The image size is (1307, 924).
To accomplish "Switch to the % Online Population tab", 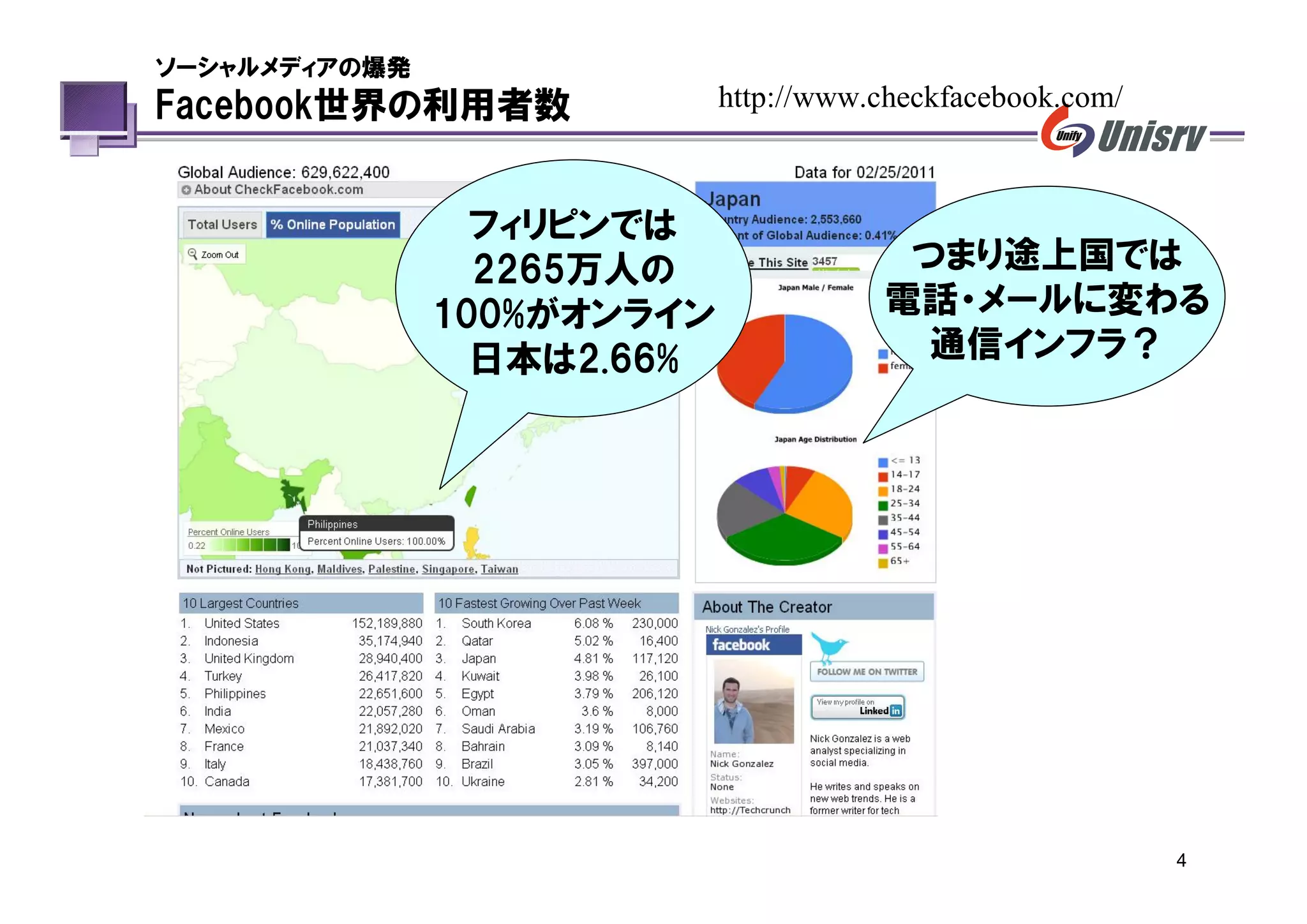I will tap(333, 225).
